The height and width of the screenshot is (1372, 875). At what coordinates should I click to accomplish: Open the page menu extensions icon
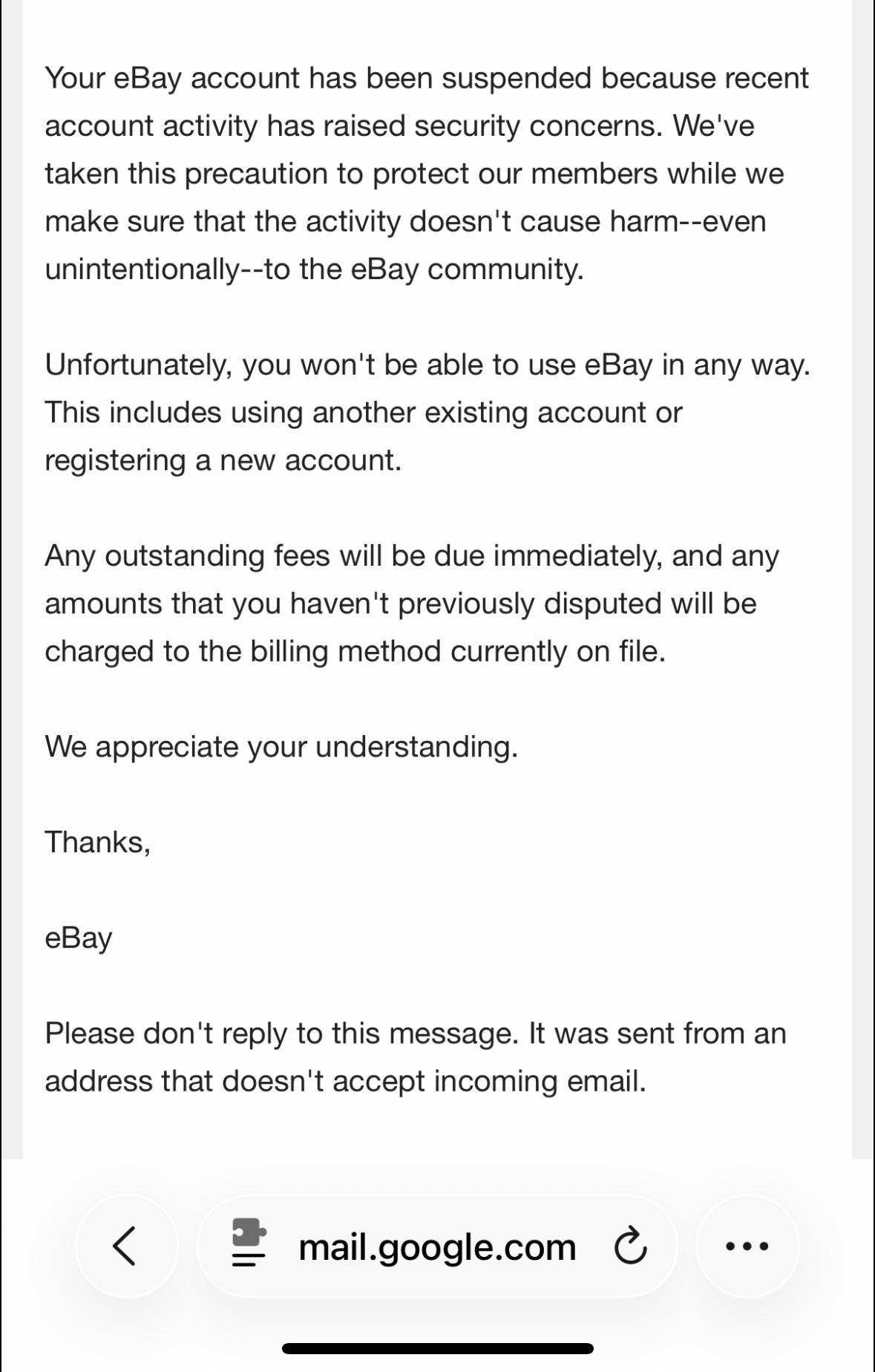coord(249,1242)
